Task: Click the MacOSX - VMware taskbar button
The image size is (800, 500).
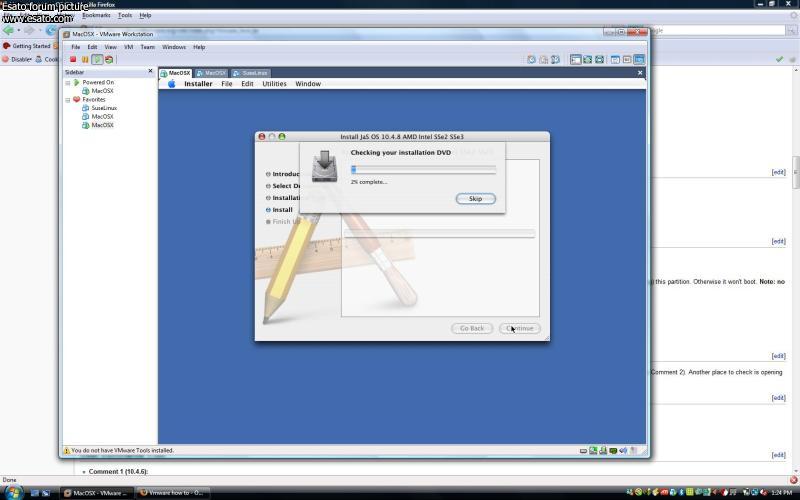Action: pyautogui.click(x=97, y=493)
